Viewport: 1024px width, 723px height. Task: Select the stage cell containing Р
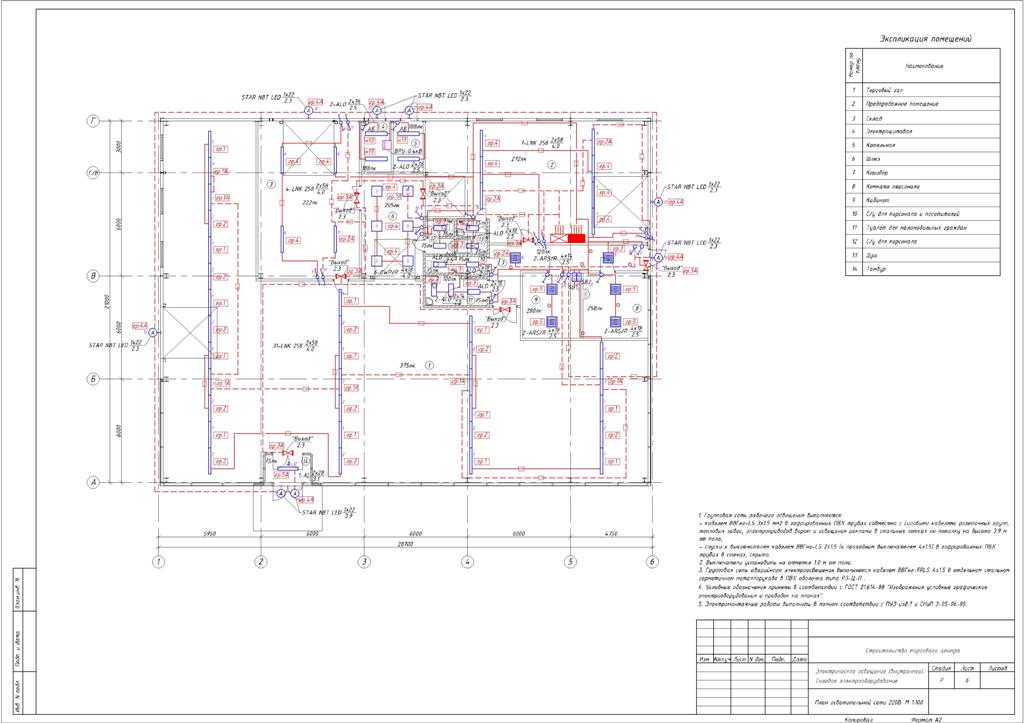pyautogui.click(x=940, y=680)
